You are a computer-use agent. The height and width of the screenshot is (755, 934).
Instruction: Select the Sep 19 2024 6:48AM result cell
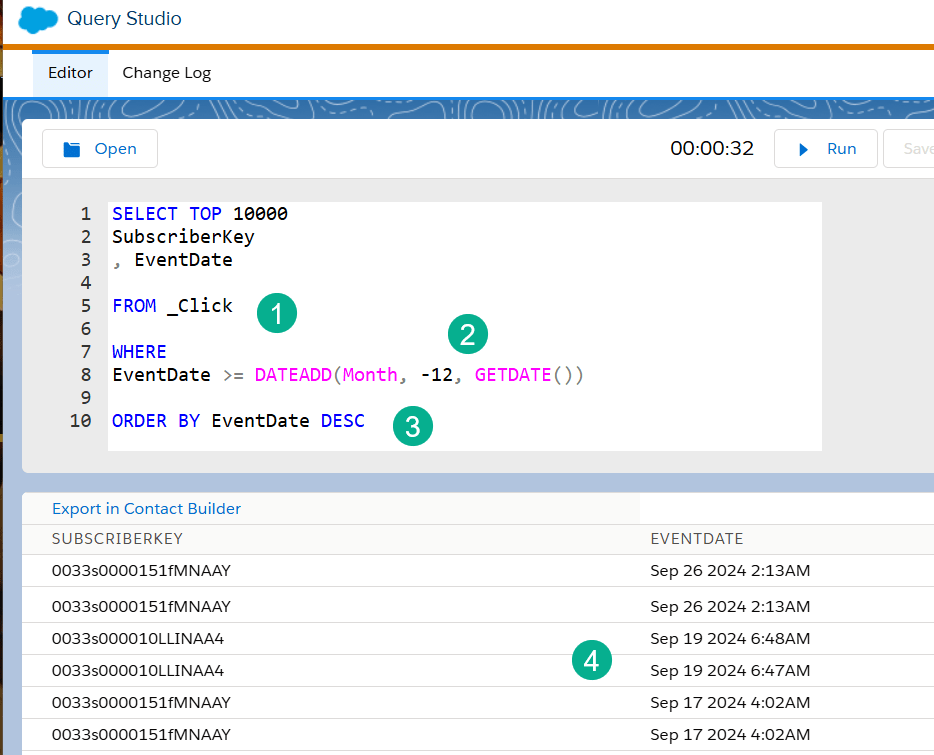click(729, 639)
